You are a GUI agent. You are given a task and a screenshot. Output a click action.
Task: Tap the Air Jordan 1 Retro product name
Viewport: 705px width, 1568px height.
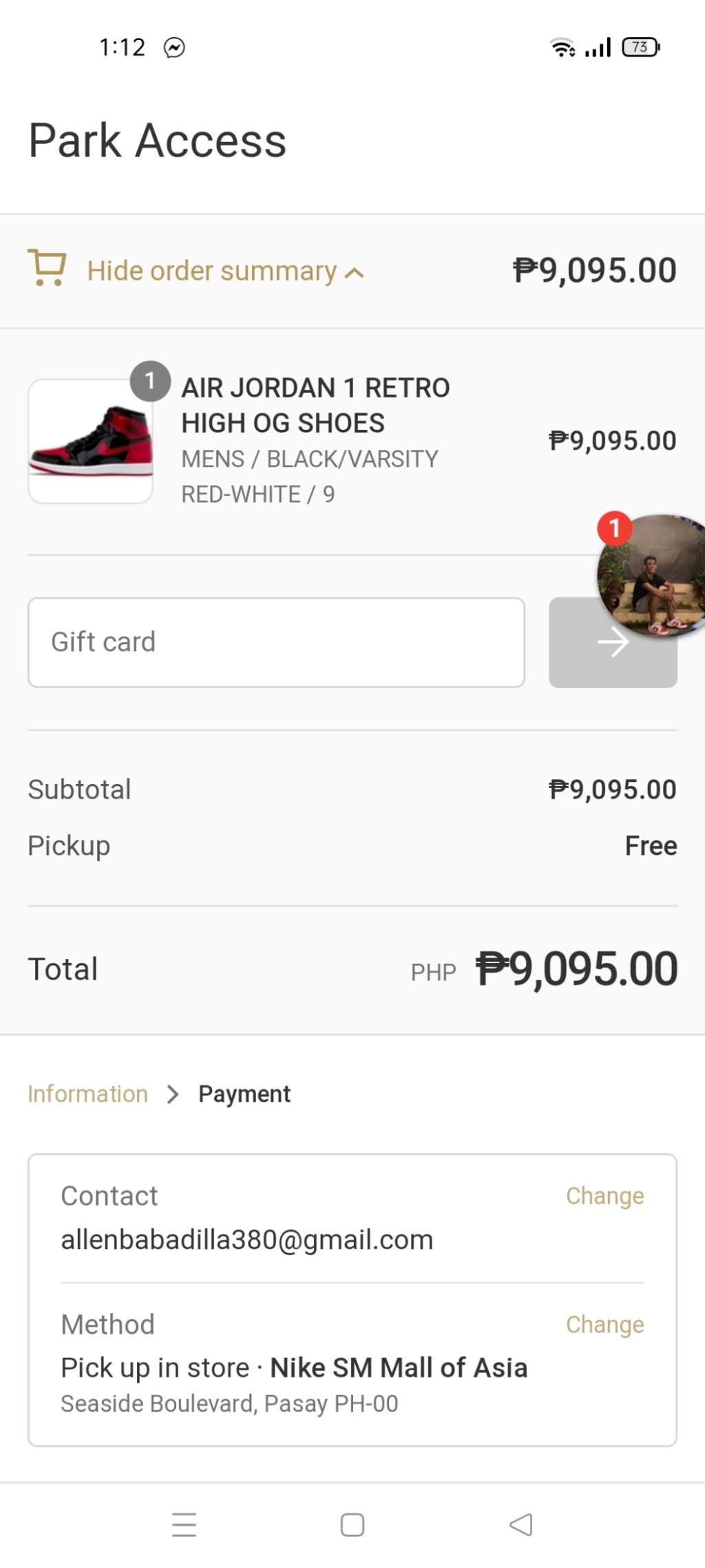coord(315,405)
